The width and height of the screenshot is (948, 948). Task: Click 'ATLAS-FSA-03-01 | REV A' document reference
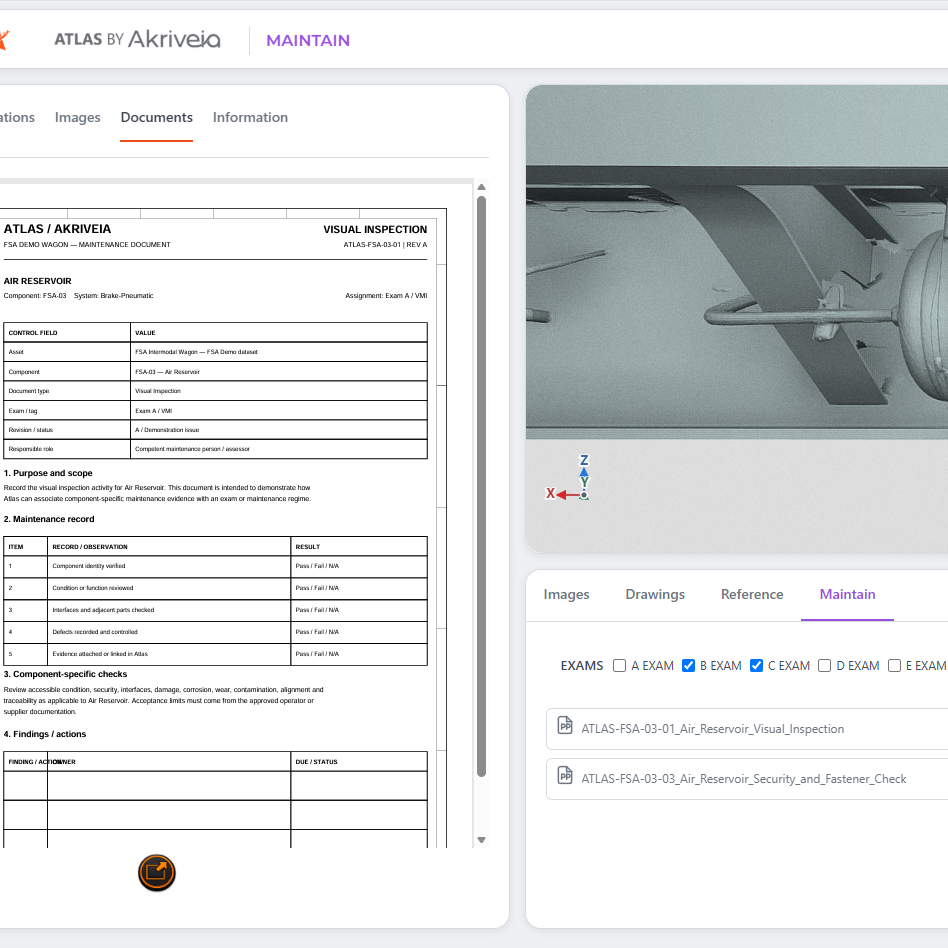click(385, 245)
